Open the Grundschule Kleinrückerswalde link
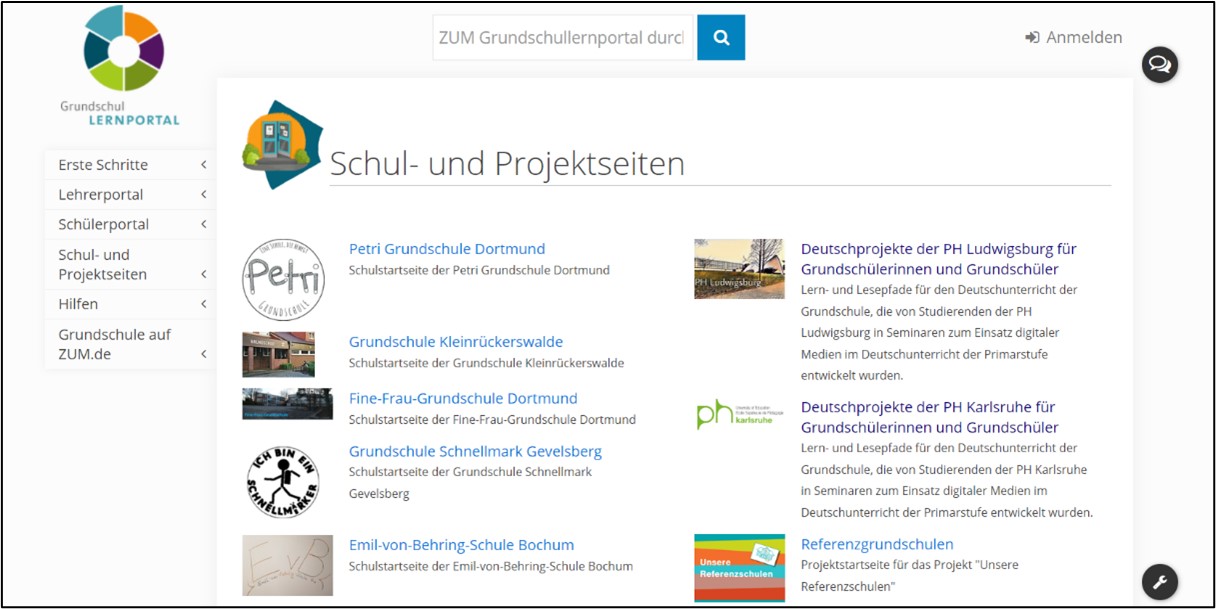This screenshot has width=1216, height=609. pyautogui.click(x=455, y=342)
